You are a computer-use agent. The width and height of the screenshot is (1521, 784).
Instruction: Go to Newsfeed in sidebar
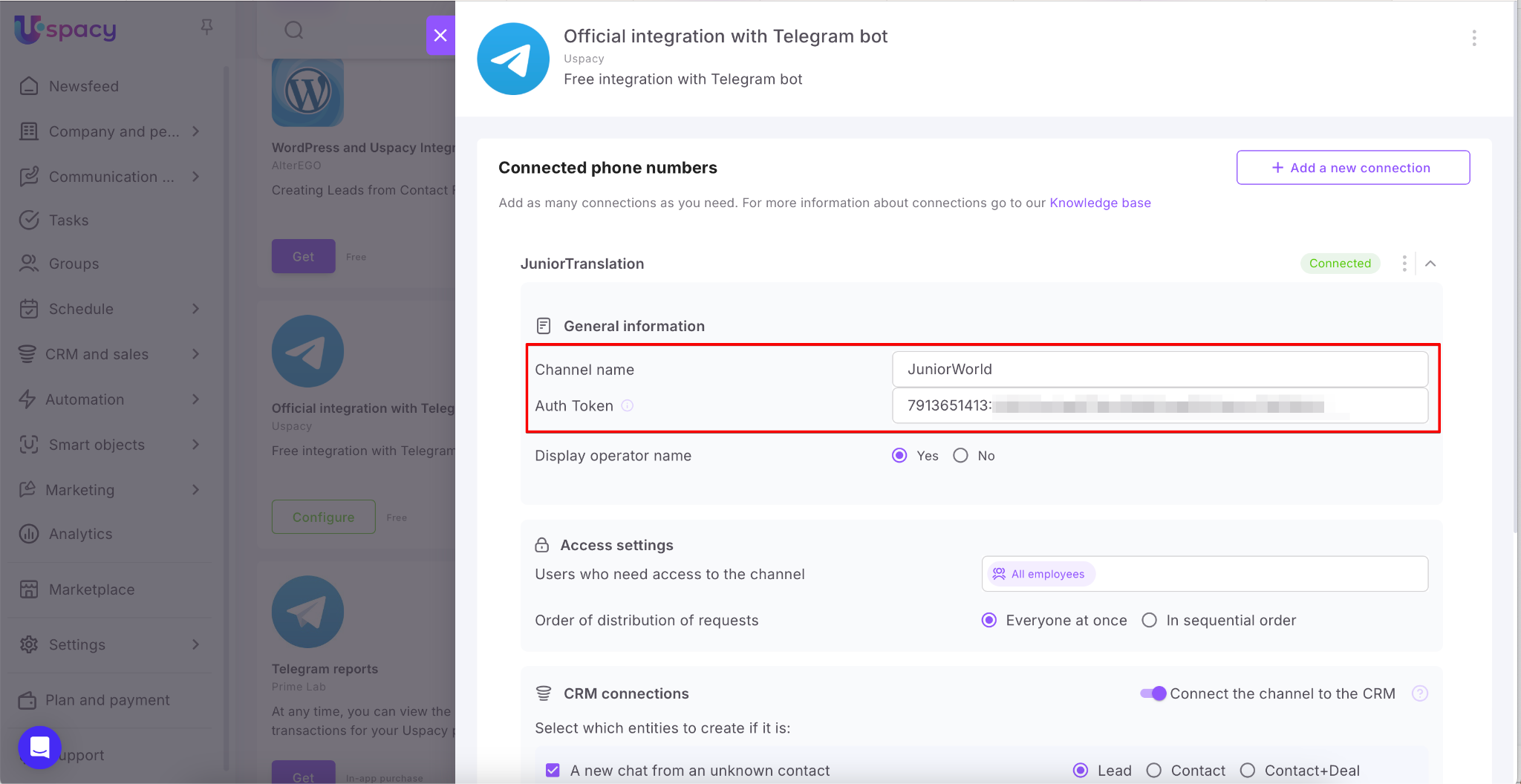(x=83, y=86)
